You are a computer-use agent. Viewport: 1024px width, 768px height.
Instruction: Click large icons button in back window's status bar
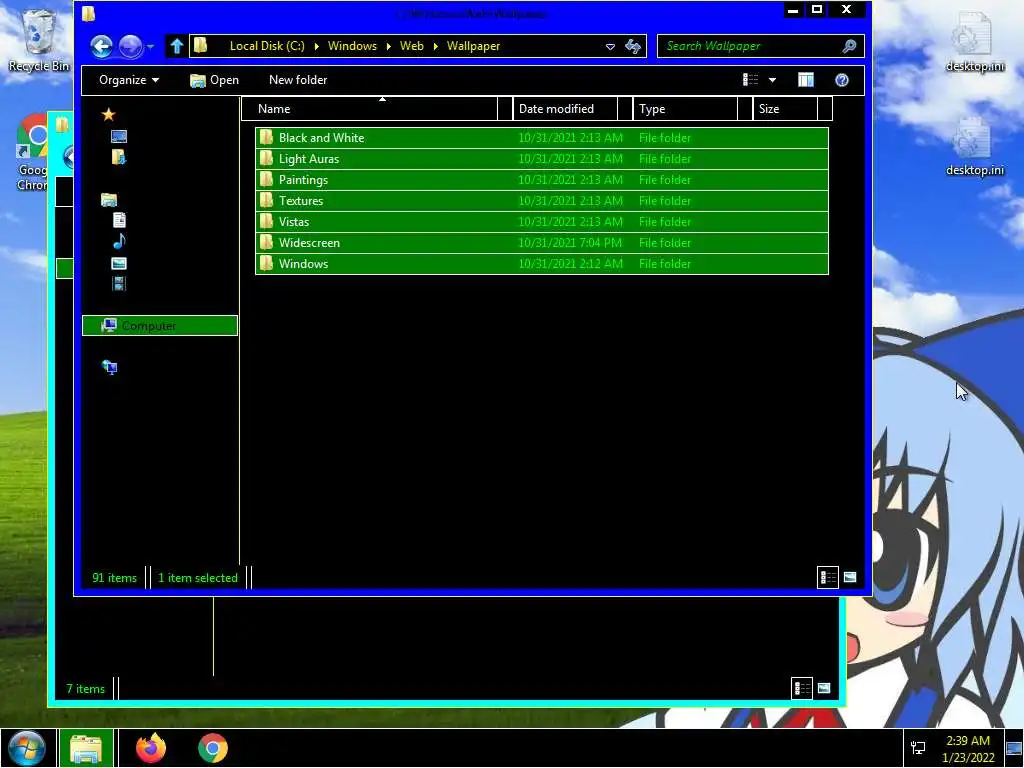[824, 688]
